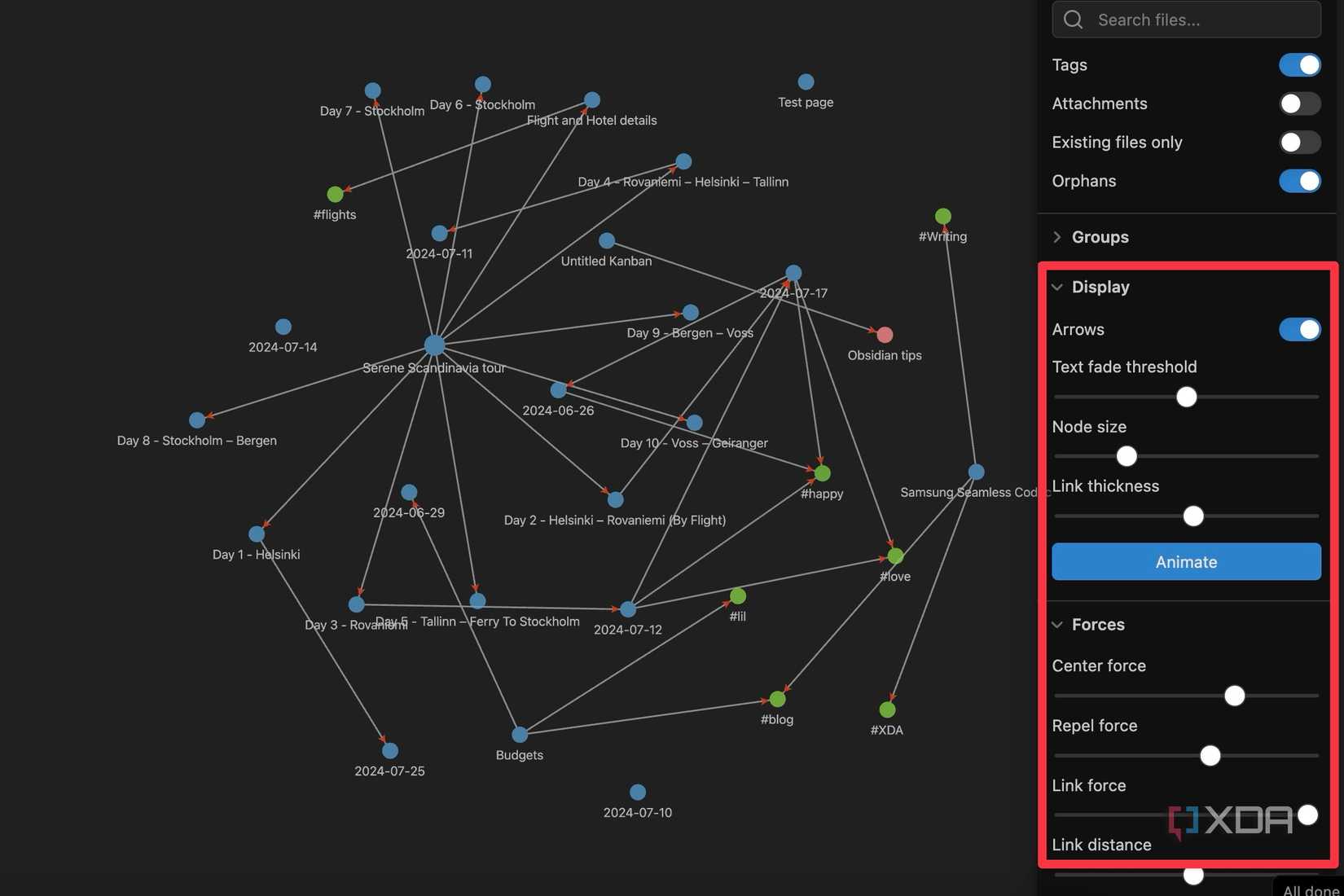Select the Test page node
The width and height of the screenshot is (1344, 896).
tap(806, 81)
